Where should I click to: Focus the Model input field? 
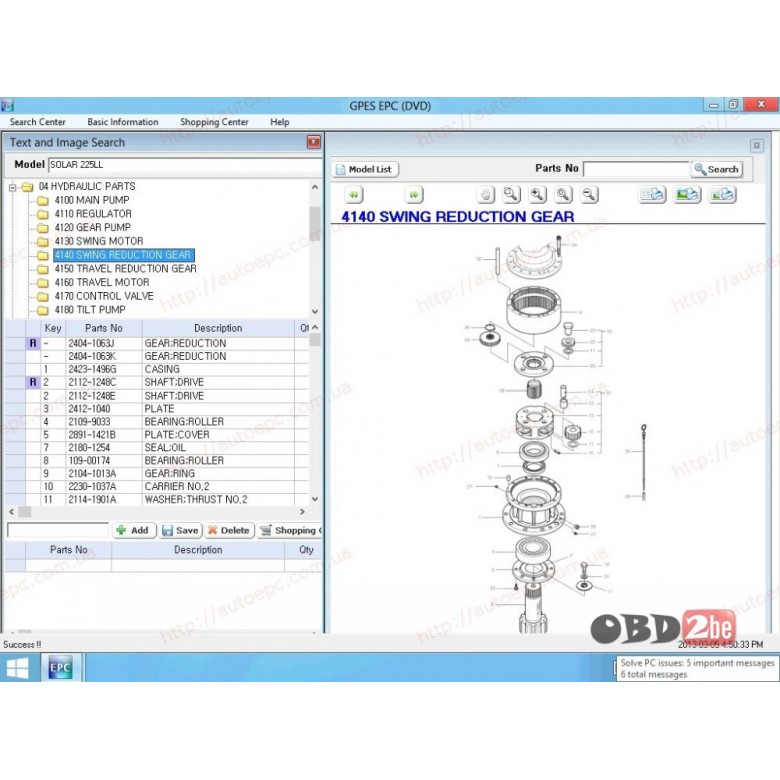tap(185, 165)
